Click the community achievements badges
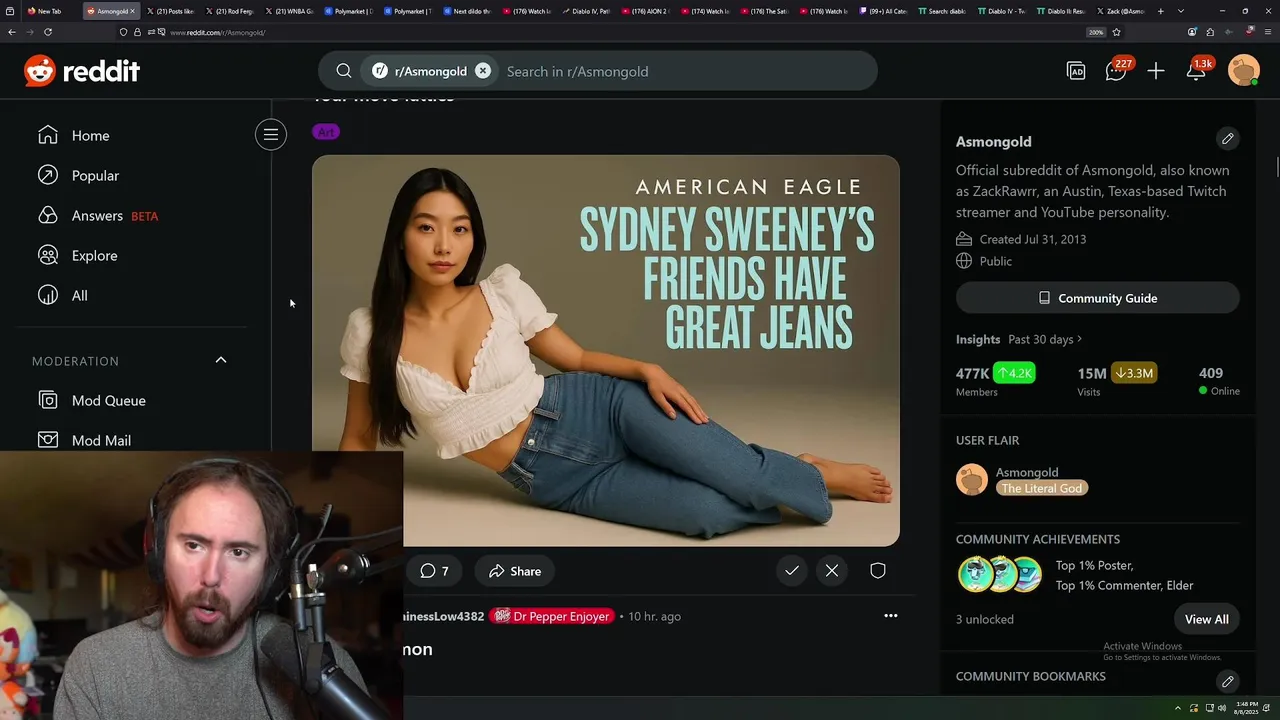 coord(1000,574)
